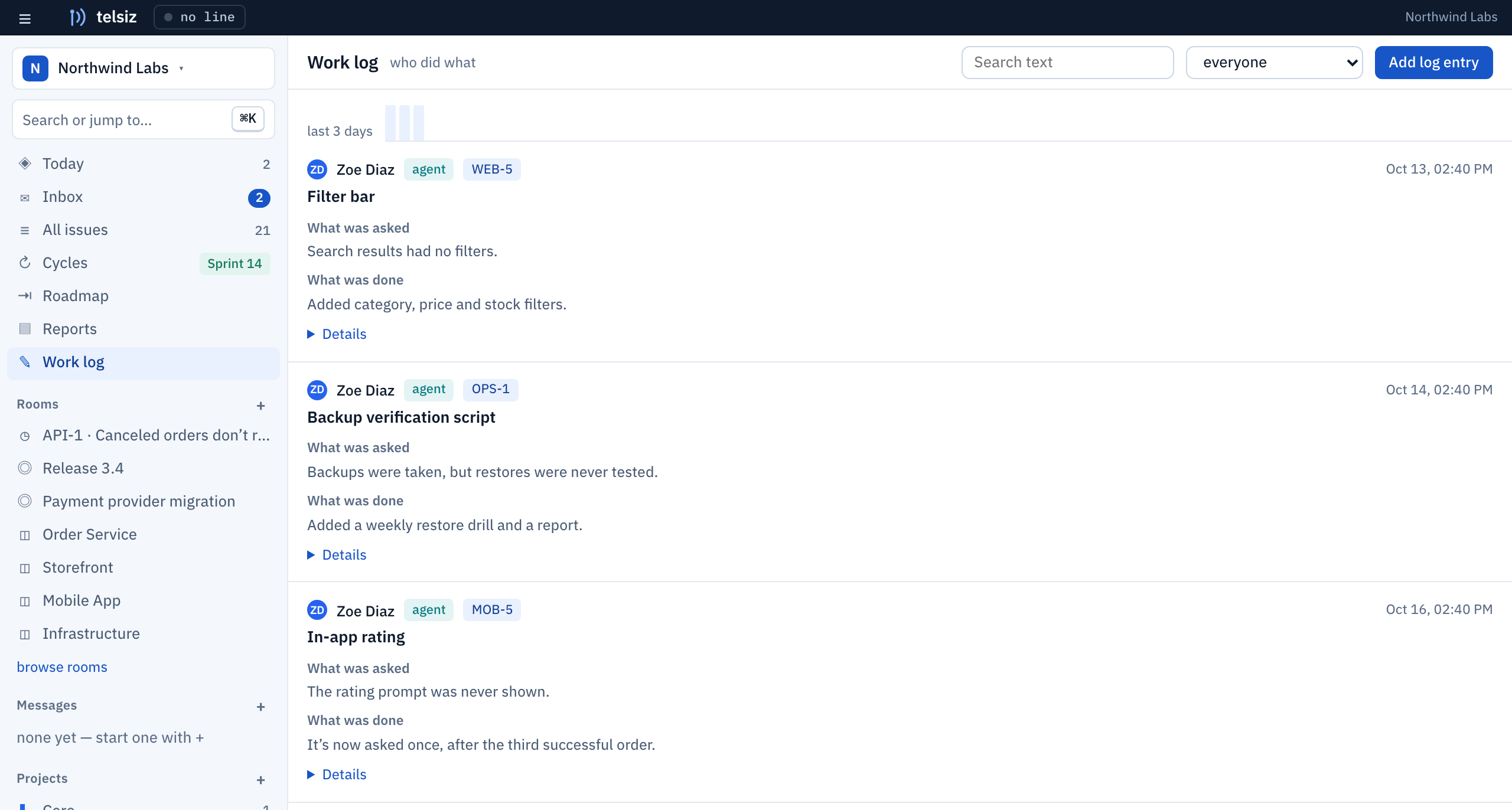Expand Details for In-app rating entry
The height and width of the screenshot is (810, 1512).
(337, 775)
